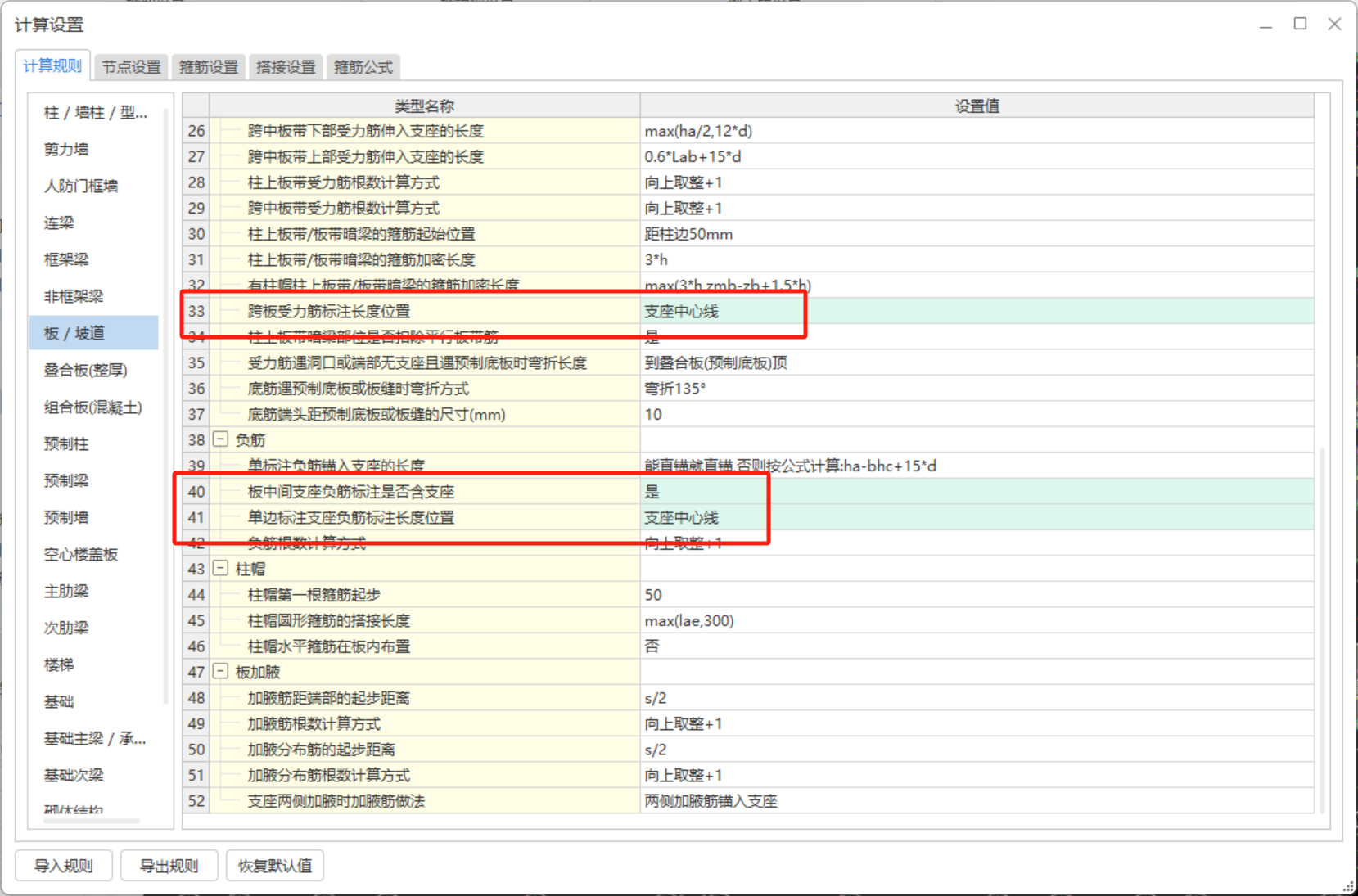Click the value 50 in row 44
The image size is (1358, 896).
tap(977, 595)
